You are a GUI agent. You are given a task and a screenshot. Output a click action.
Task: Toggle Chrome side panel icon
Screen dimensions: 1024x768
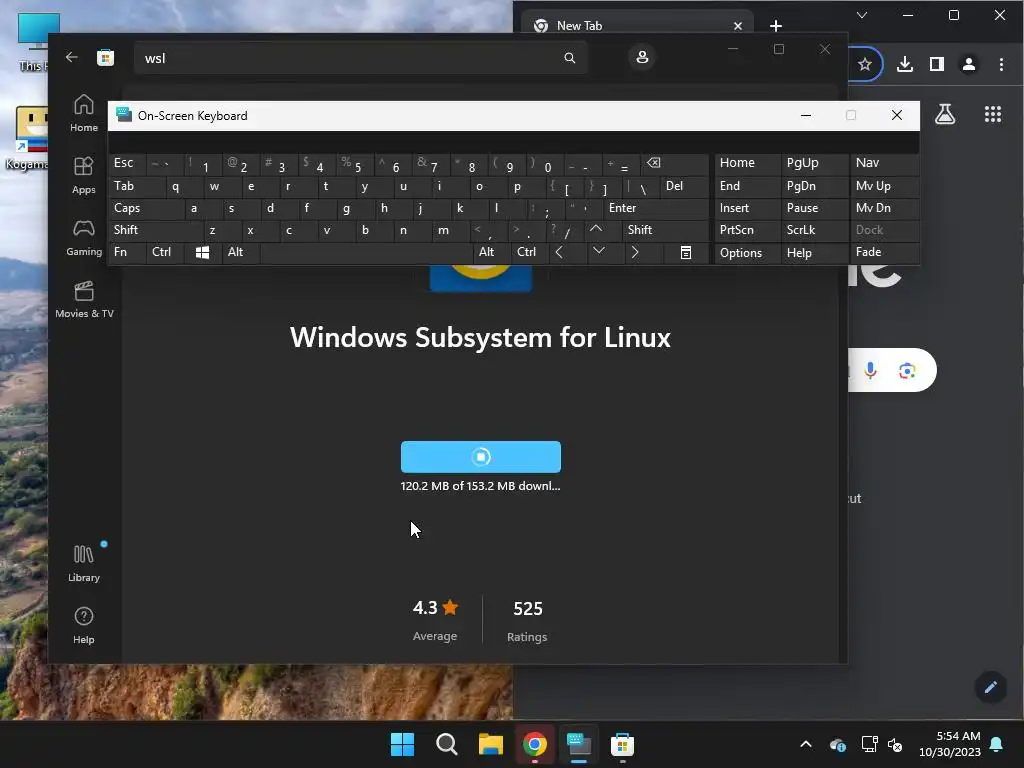point(936,64)
